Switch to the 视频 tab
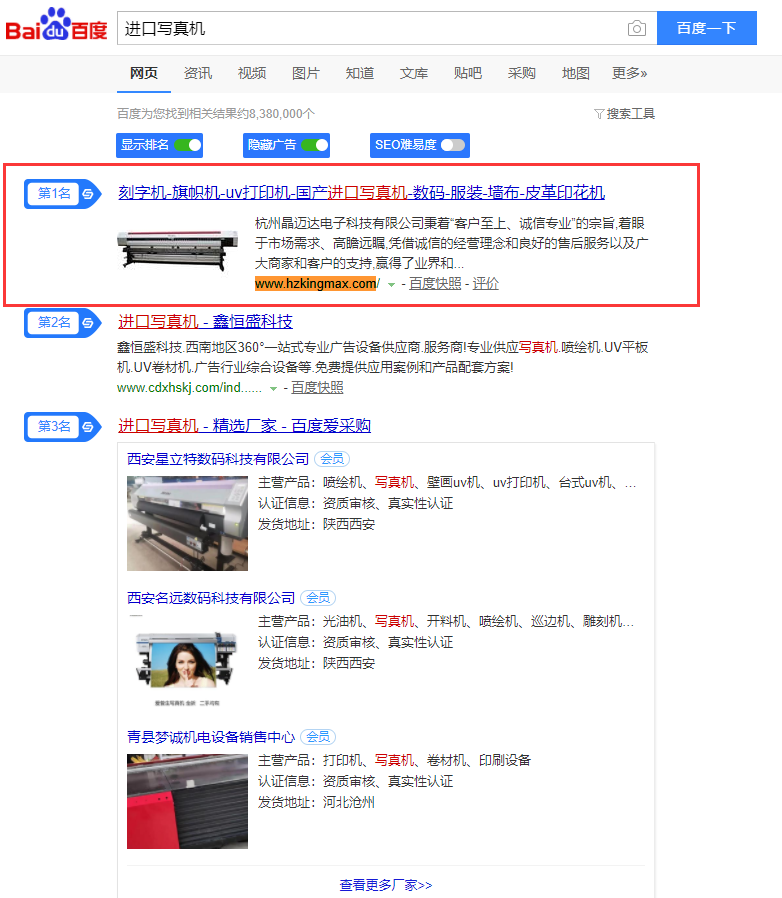782x898 pixels. (x=252, y=73)
